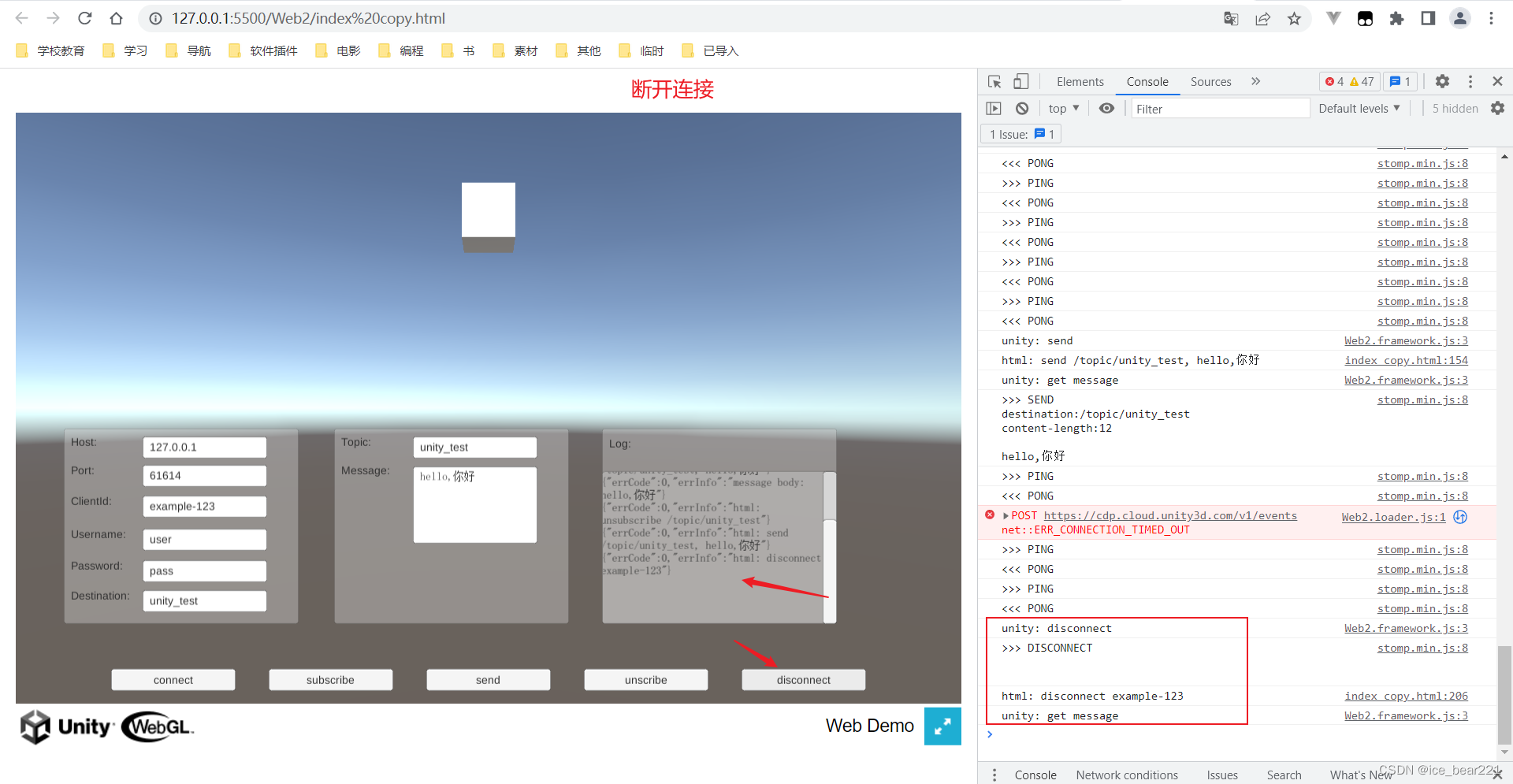This screenshot has height=784, width=1513.
Task: Toggle the console sidebar panel
Action: pos(994,108)
